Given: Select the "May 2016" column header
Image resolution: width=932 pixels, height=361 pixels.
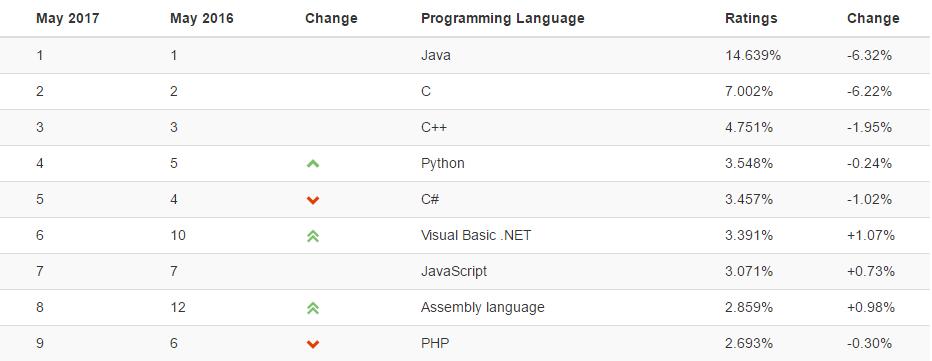Looking at the screenshot, I should tap(201, 18).
